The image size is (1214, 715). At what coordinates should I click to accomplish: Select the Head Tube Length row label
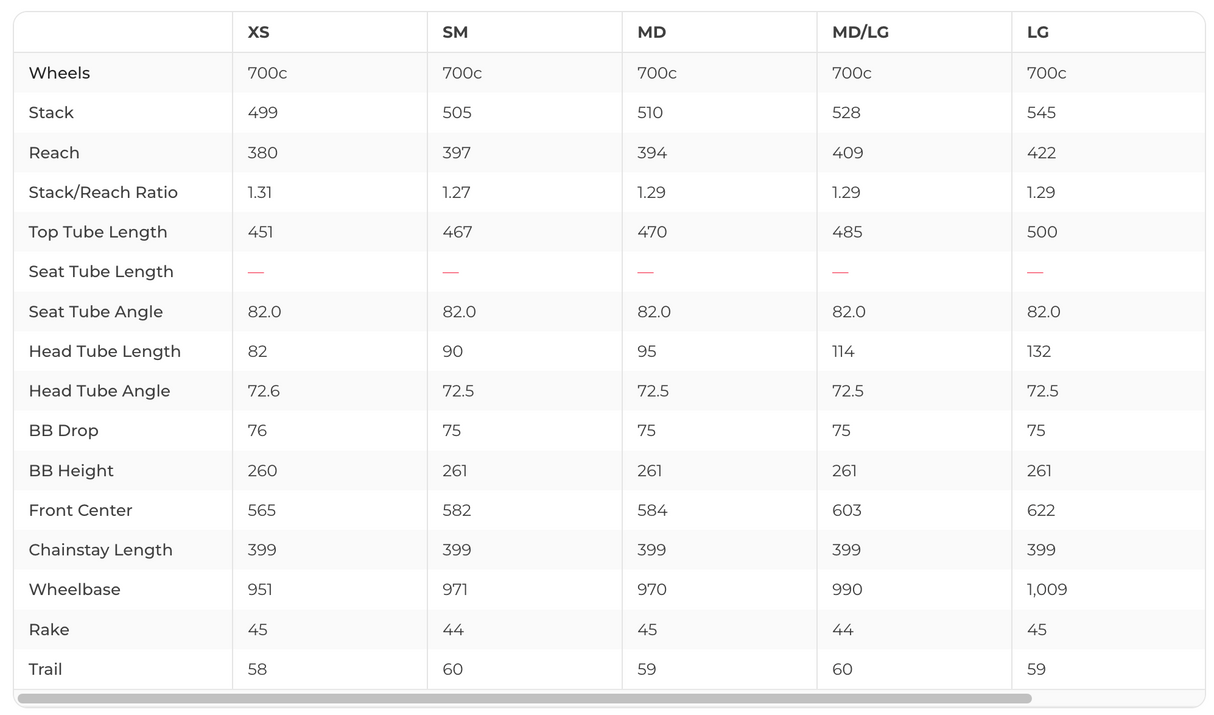(105, 351)
